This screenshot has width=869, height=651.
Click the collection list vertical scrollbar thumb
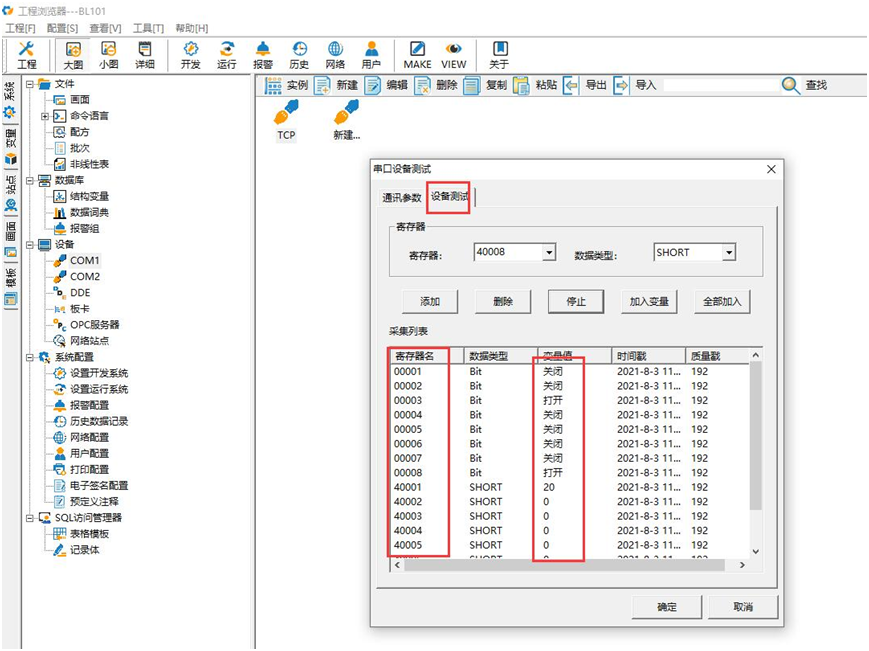click(755, 435)
